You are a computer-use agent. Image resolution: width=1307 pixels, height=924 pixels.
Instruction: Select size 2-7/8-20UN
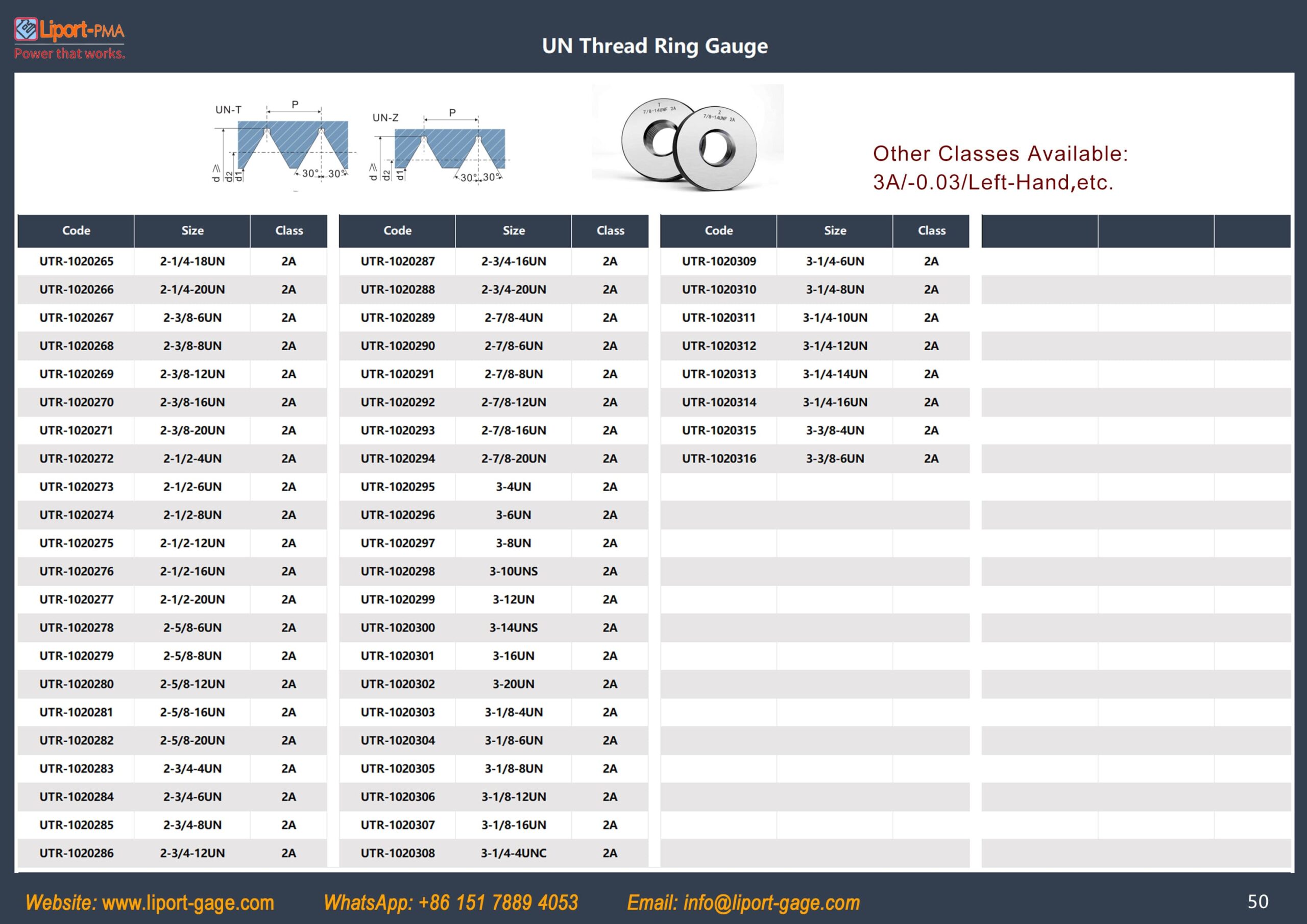click(514, 458)
